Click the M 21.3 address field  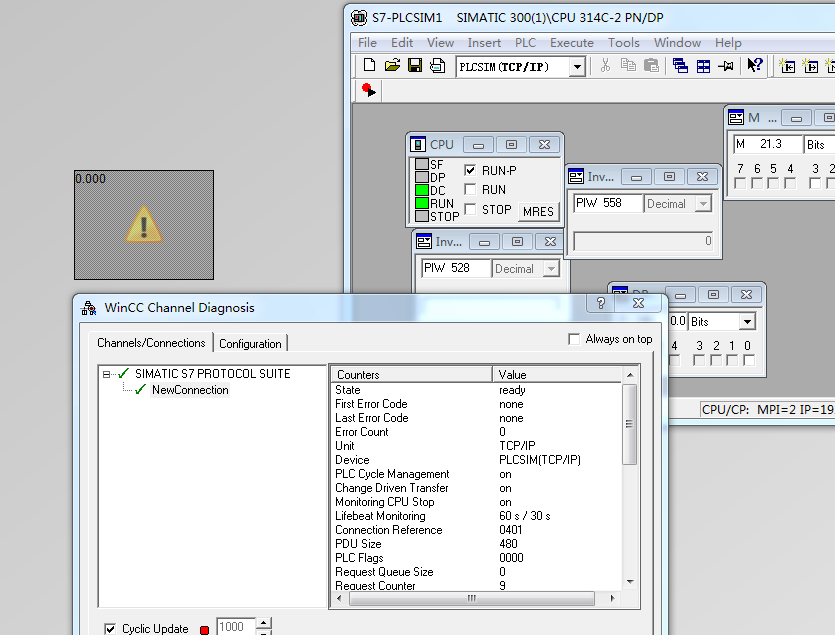(767, 144)
